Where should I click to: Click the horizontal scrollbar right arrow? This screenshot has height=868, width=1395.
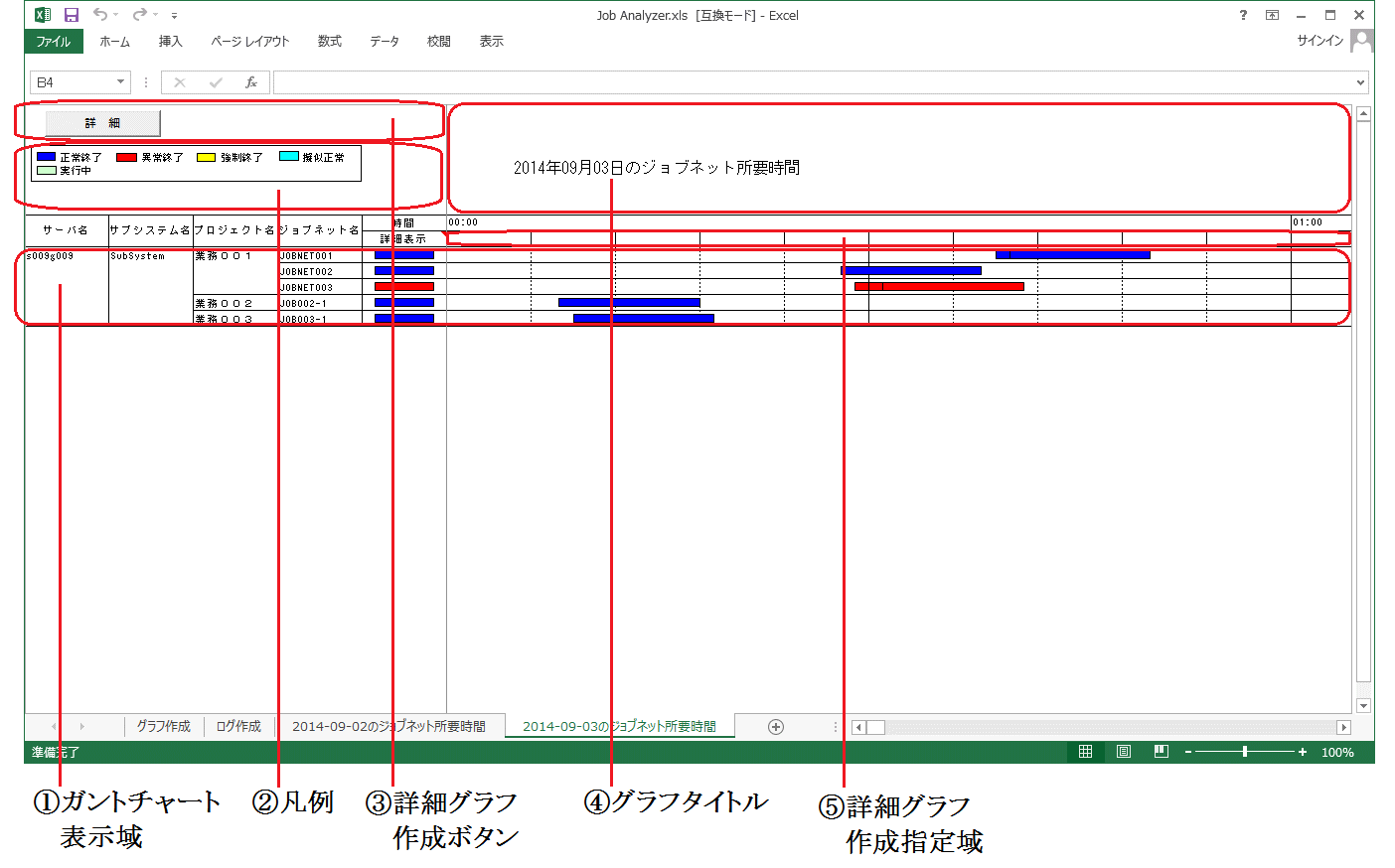pos(1343,728)
